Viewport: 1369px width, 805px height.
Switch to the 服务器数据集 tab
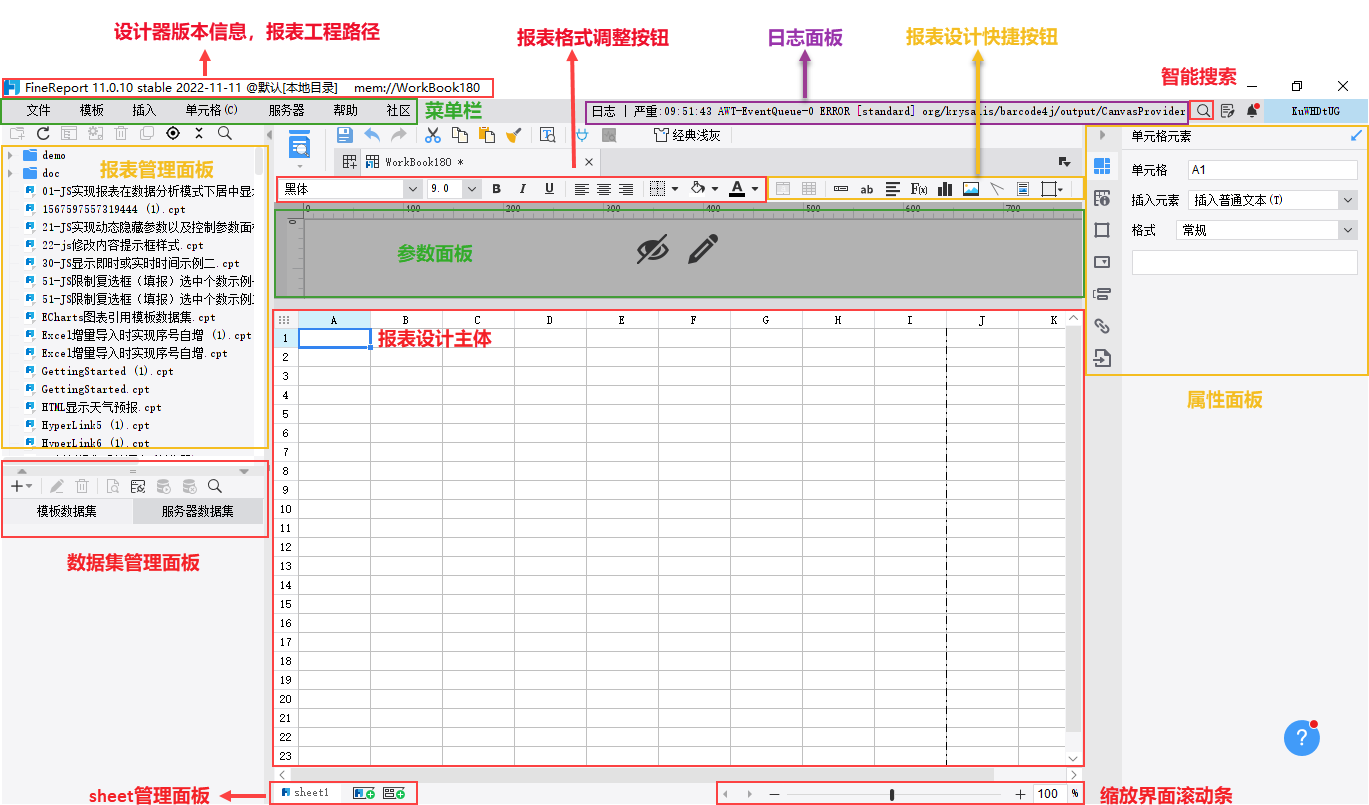pyautogui.click(x=198, y=511)
